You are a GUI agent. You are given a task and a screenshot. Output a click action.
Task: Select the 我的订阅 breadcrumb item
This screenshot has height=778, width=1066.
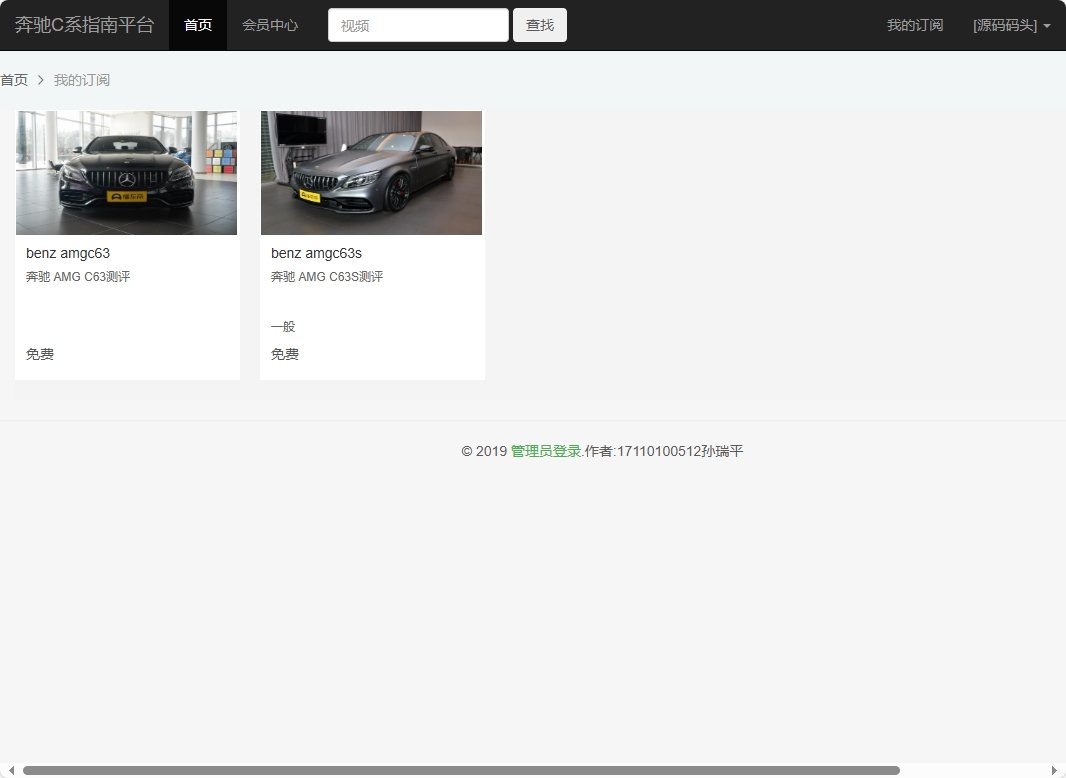coord(82,80)
